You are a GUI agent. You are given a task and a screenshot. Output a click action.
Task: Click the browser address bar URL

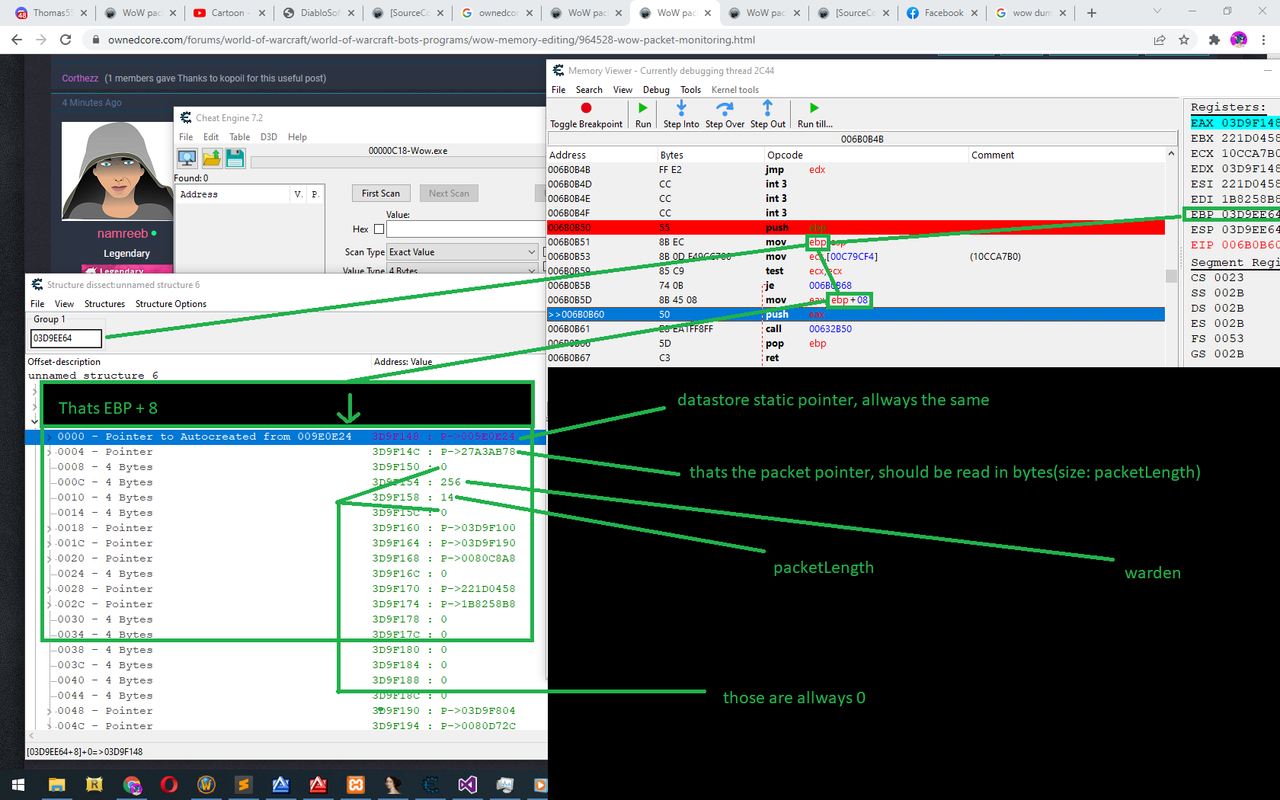tap(430, 40)
